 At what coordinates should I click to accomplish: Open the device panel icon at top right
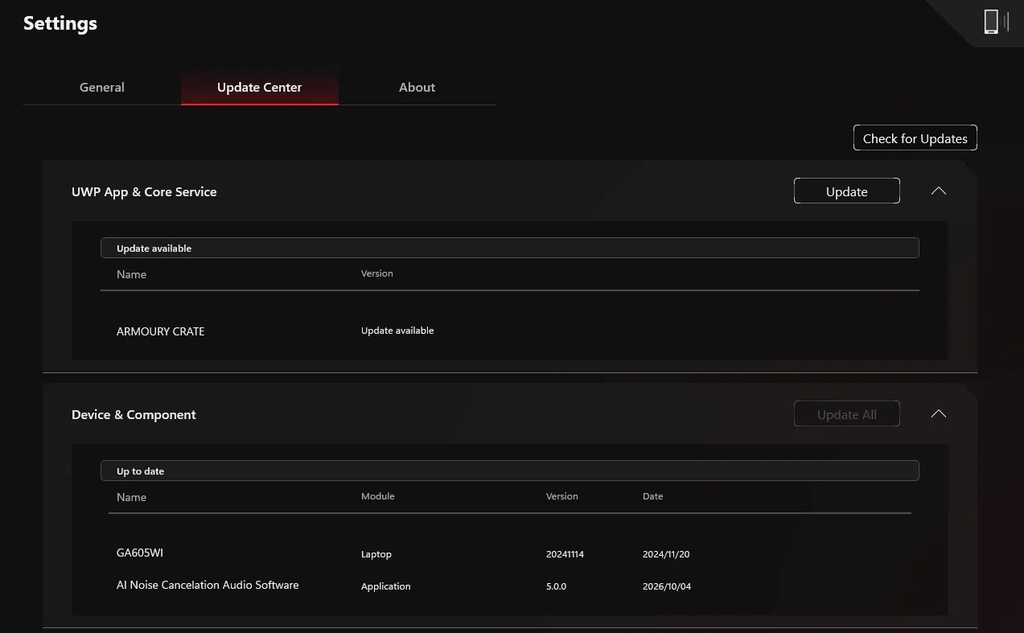point(995,22)
